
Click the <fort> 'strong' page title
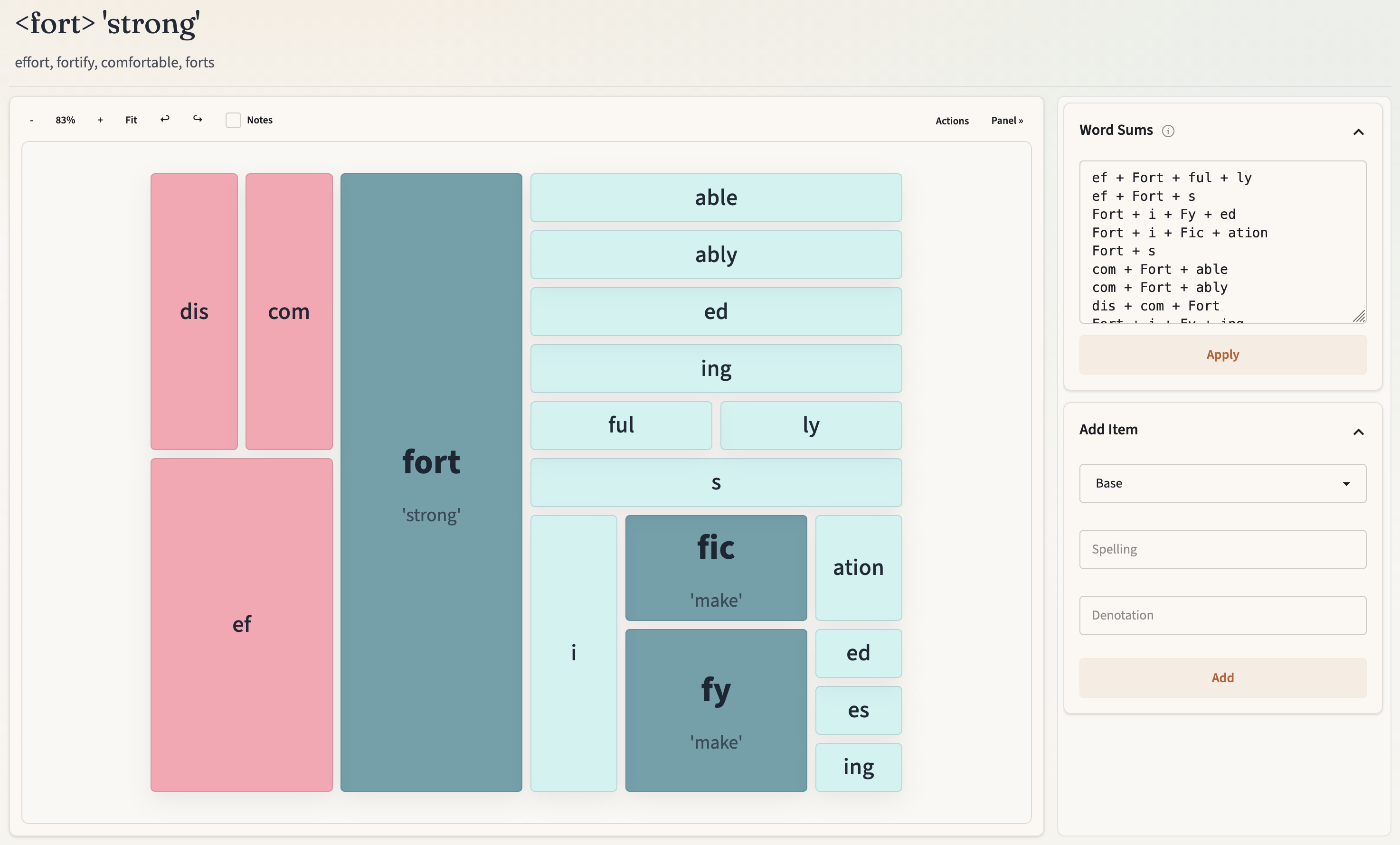click(107, 24)
